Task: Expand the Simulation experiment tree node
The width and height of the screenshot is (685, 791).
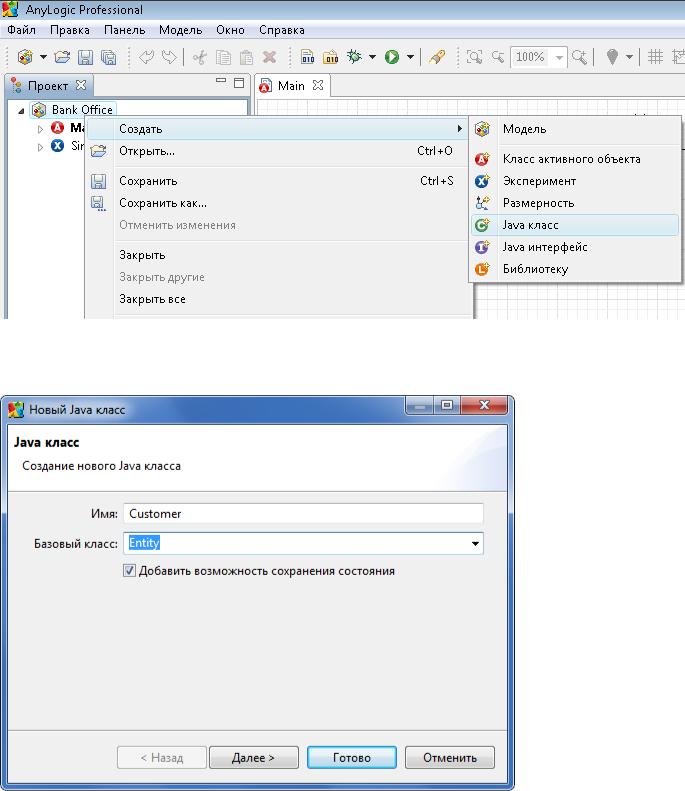Action: pyautogui.click(x=40, y=147)
